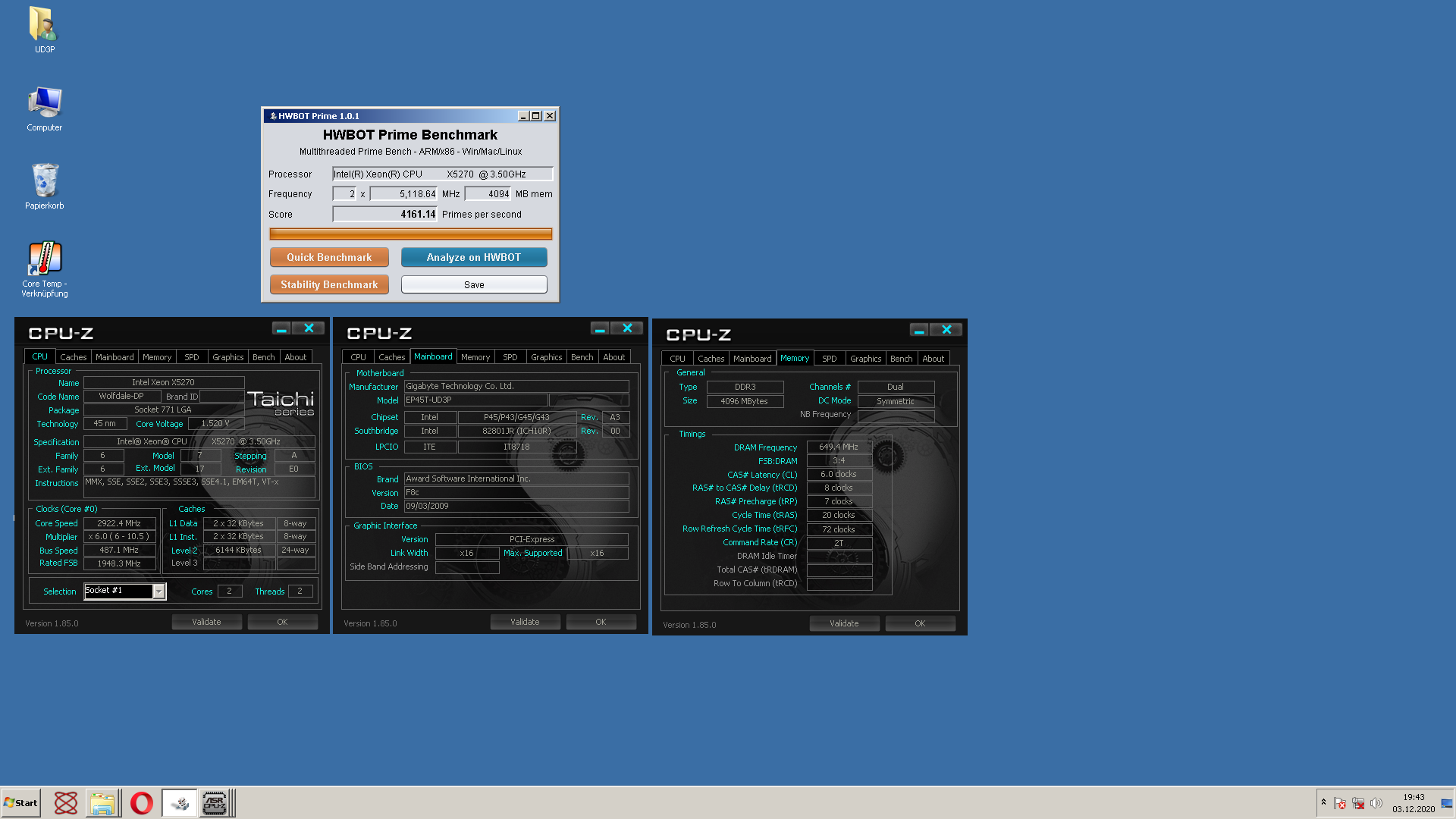Click Validate in the right CPU-Z window
Screen dimensions: 1456x819
coord(844,623)
